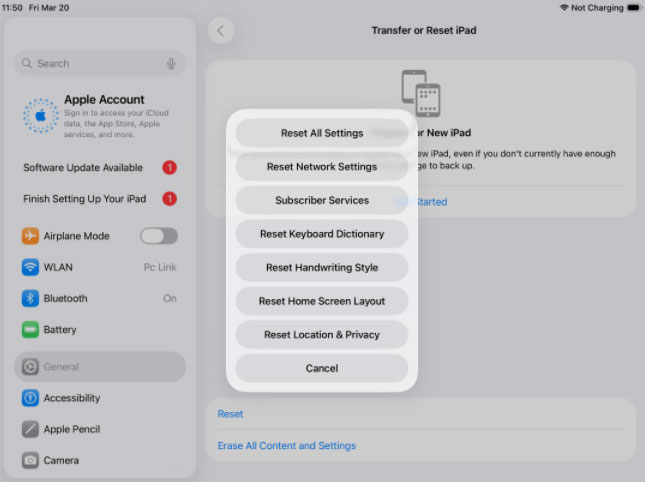Select the General settings row
Screen dimensions: 645x482
pos(100,367)
